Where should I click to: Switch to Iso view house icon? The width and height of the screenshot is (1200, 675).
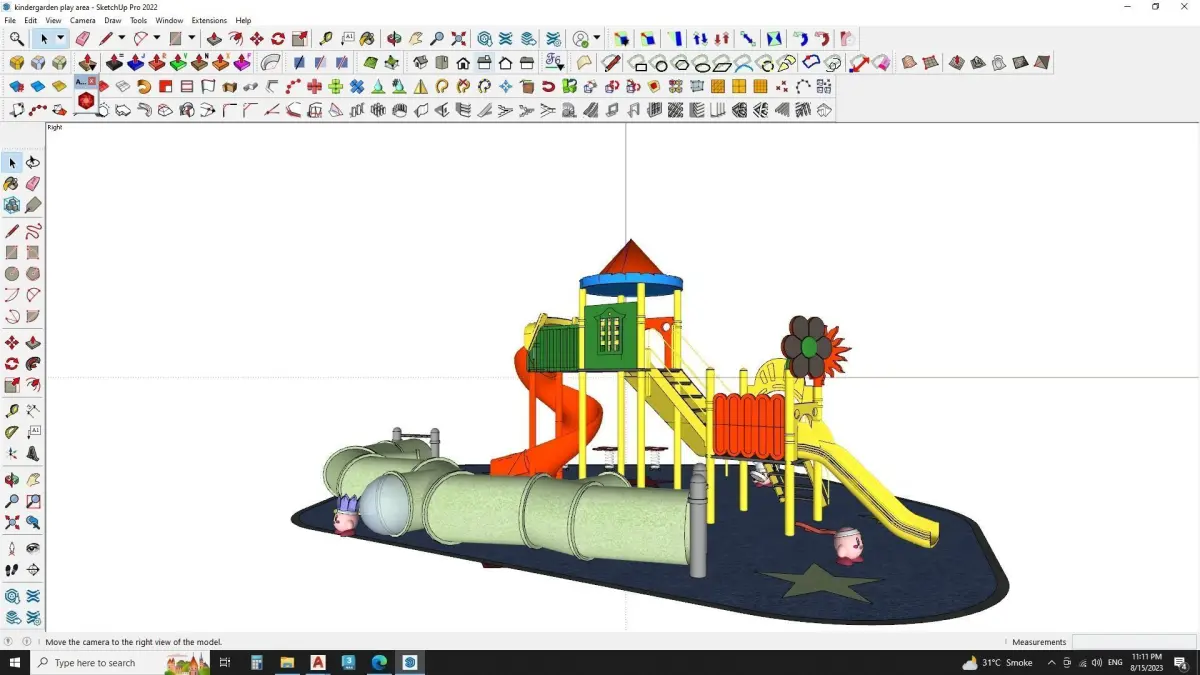coord(420,63)
